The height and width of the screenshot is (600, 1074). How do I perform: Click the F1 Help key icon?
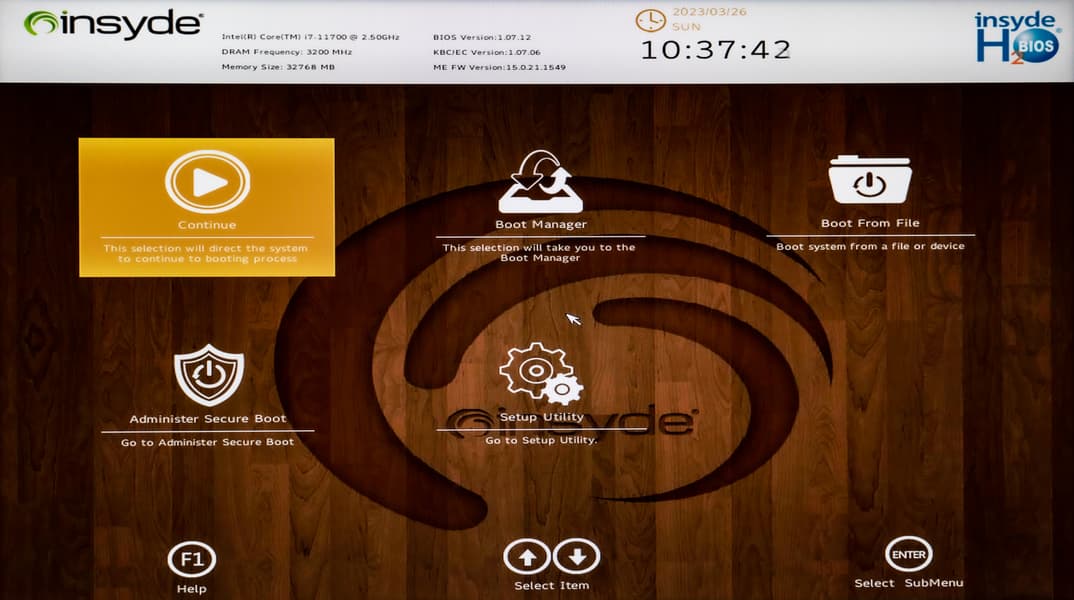tap(192, 560)
